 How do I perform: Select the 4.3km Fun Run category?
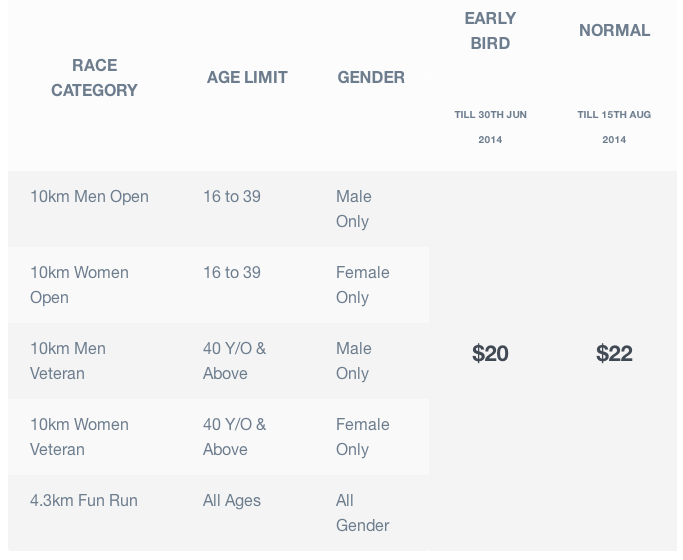pos(84,500)
